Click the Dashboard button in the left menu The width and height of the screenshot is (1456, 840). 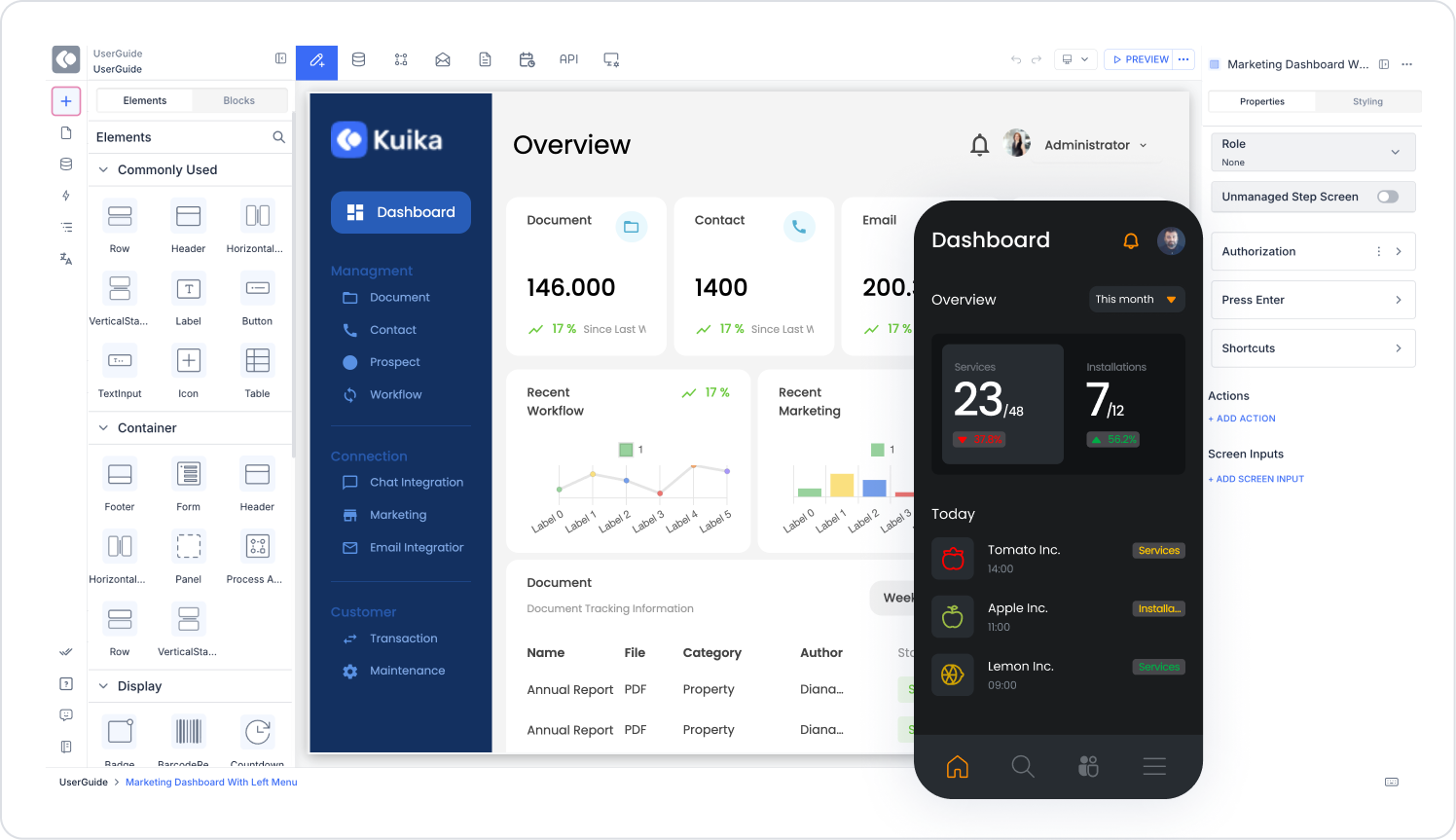click(401, 212)
